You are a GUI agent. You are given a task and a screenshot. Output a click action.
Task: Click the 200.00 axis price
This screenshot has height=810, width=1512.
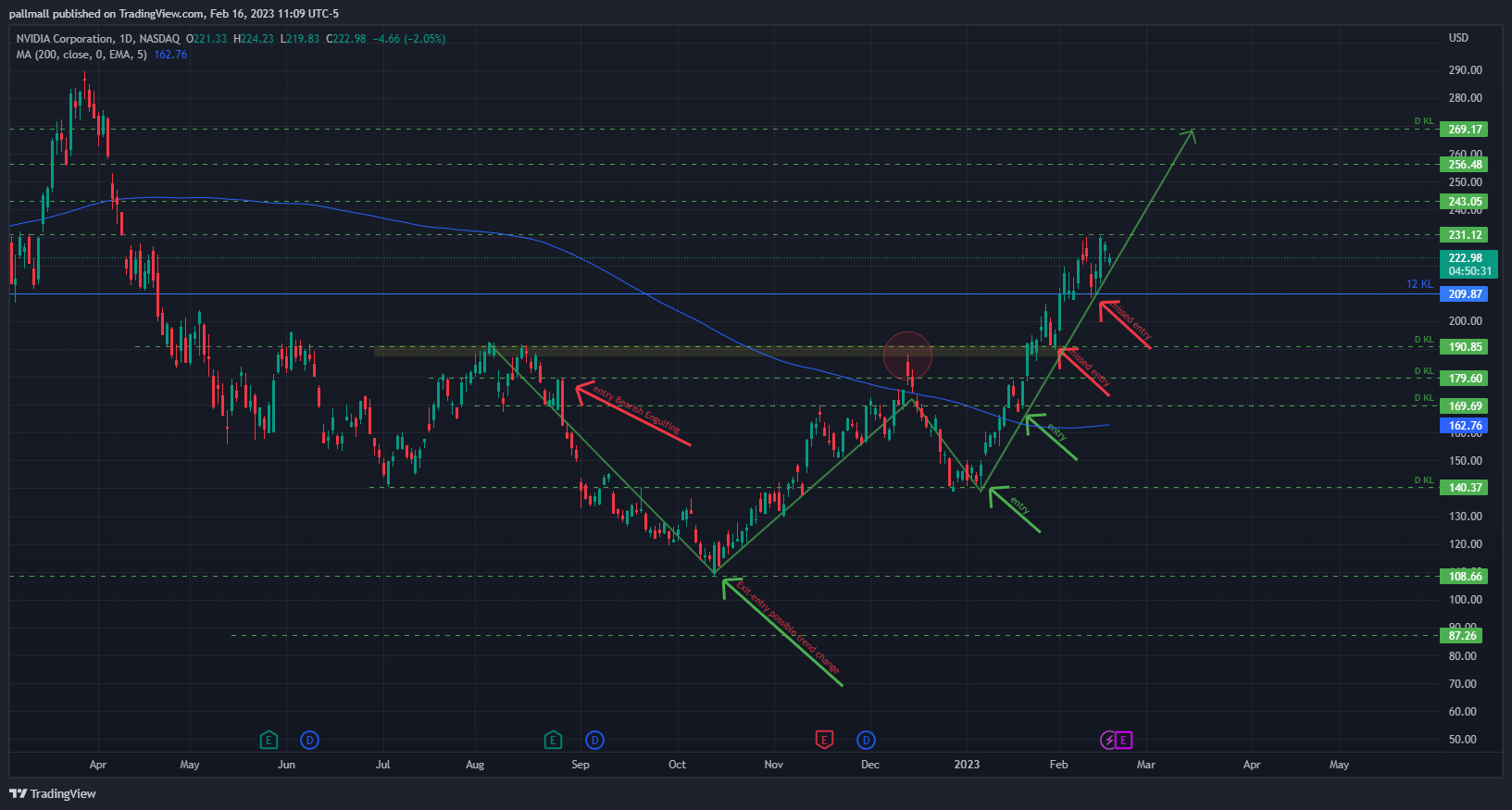1466,321
